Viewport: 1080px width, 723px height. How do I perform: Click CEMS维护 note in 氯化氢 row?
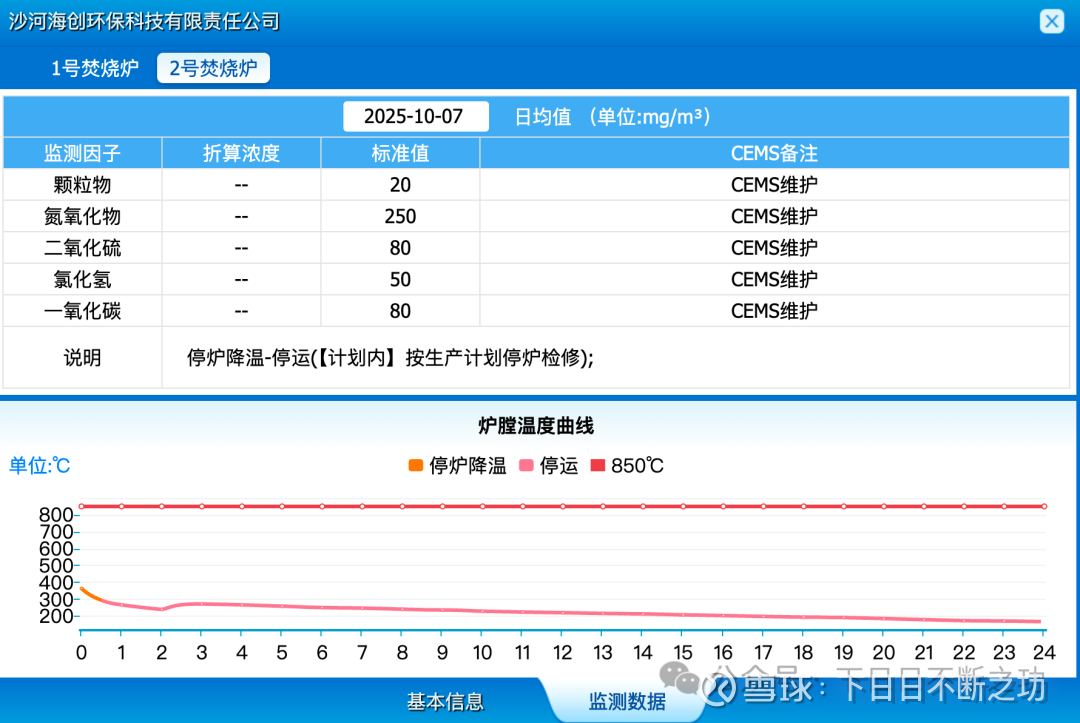(774, 280)
